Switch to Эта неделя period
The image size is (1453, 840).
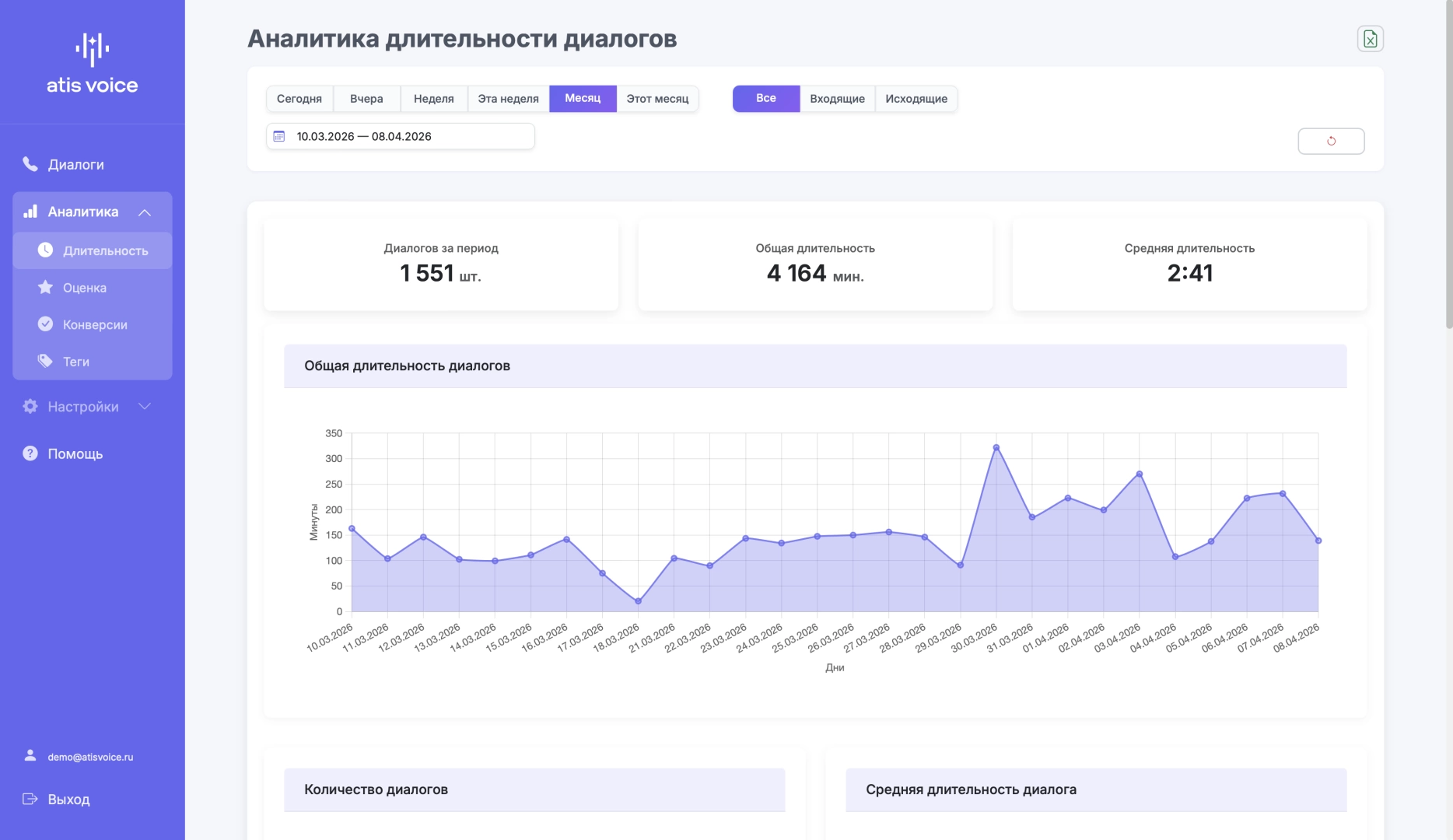tap(508, 99)
